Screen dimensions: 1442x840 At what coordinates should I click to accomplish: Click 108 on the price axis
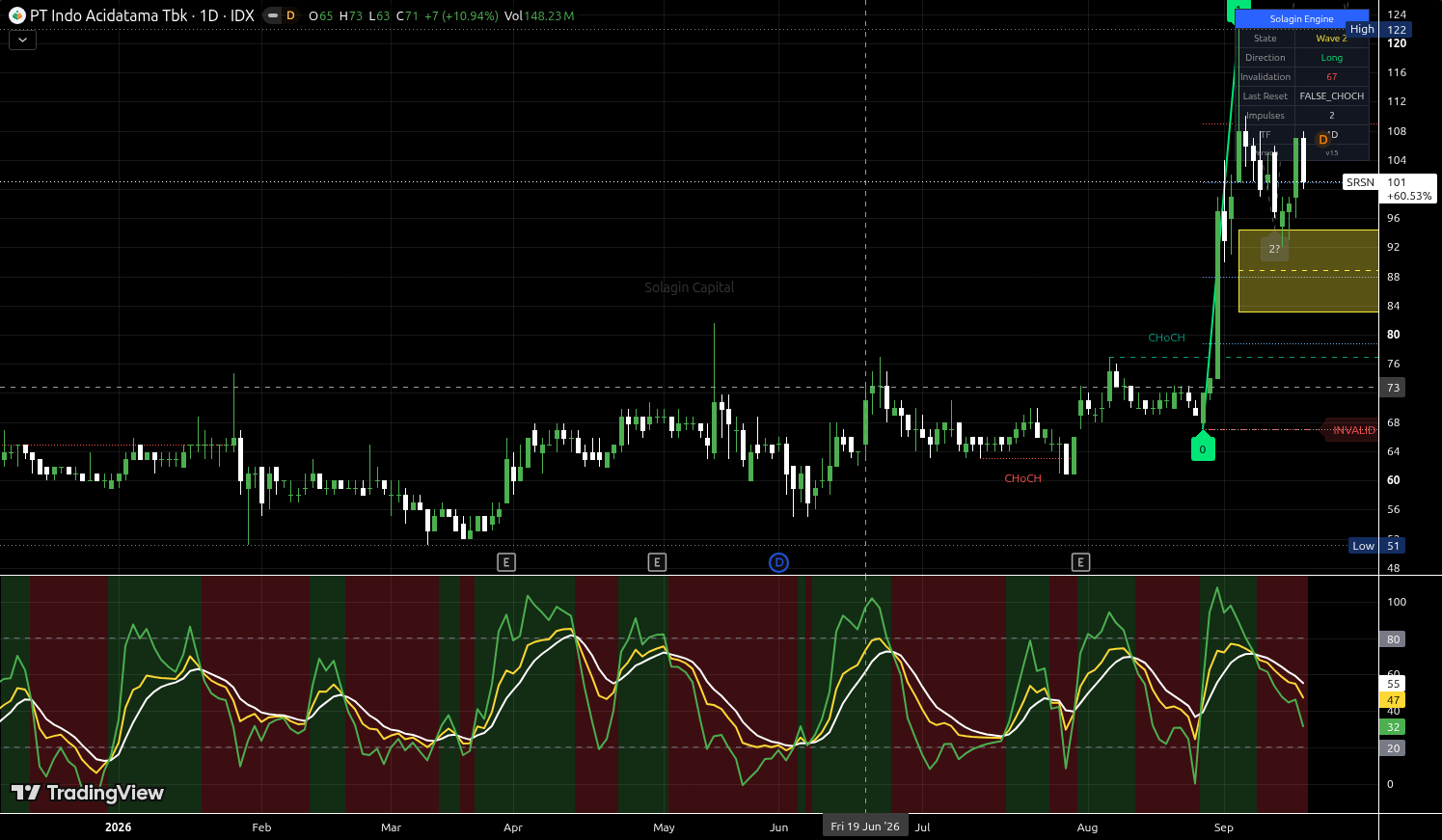[x=1397, y=131]
